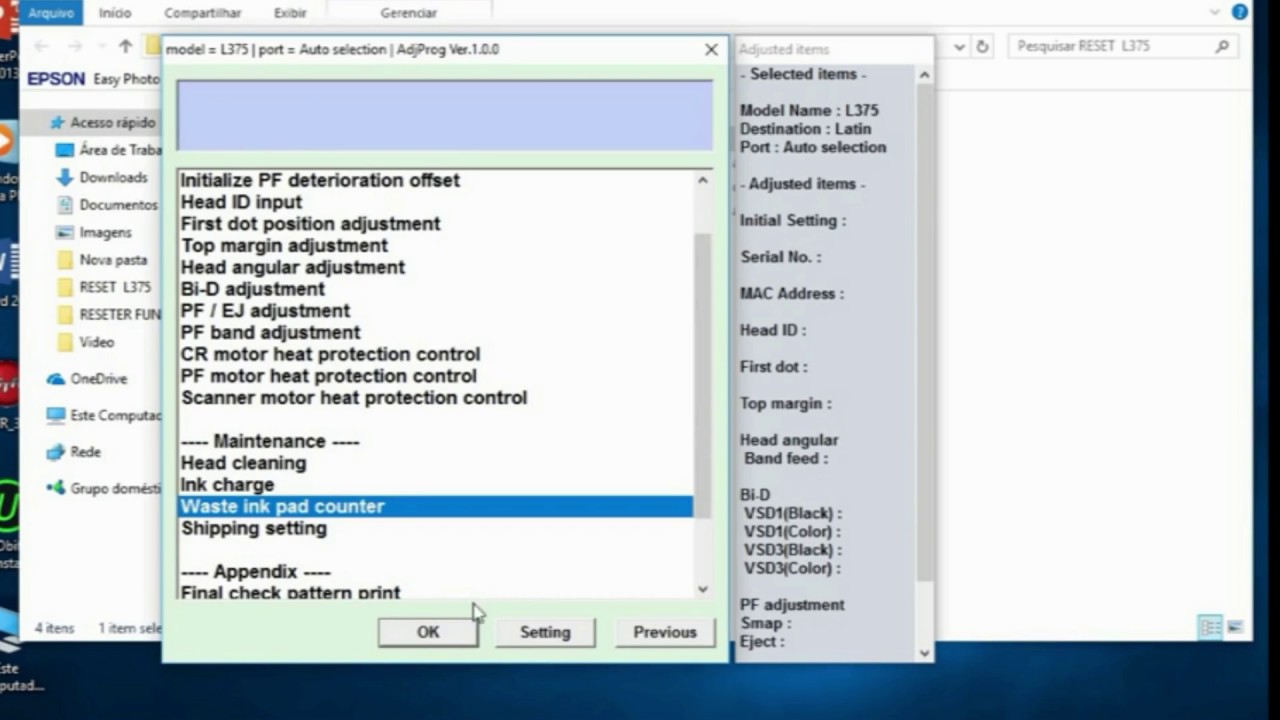Click list scrollbar up arrow in AdjProg
The width and height of the screenshot is (1280, 720).
[x=702, y=181]
